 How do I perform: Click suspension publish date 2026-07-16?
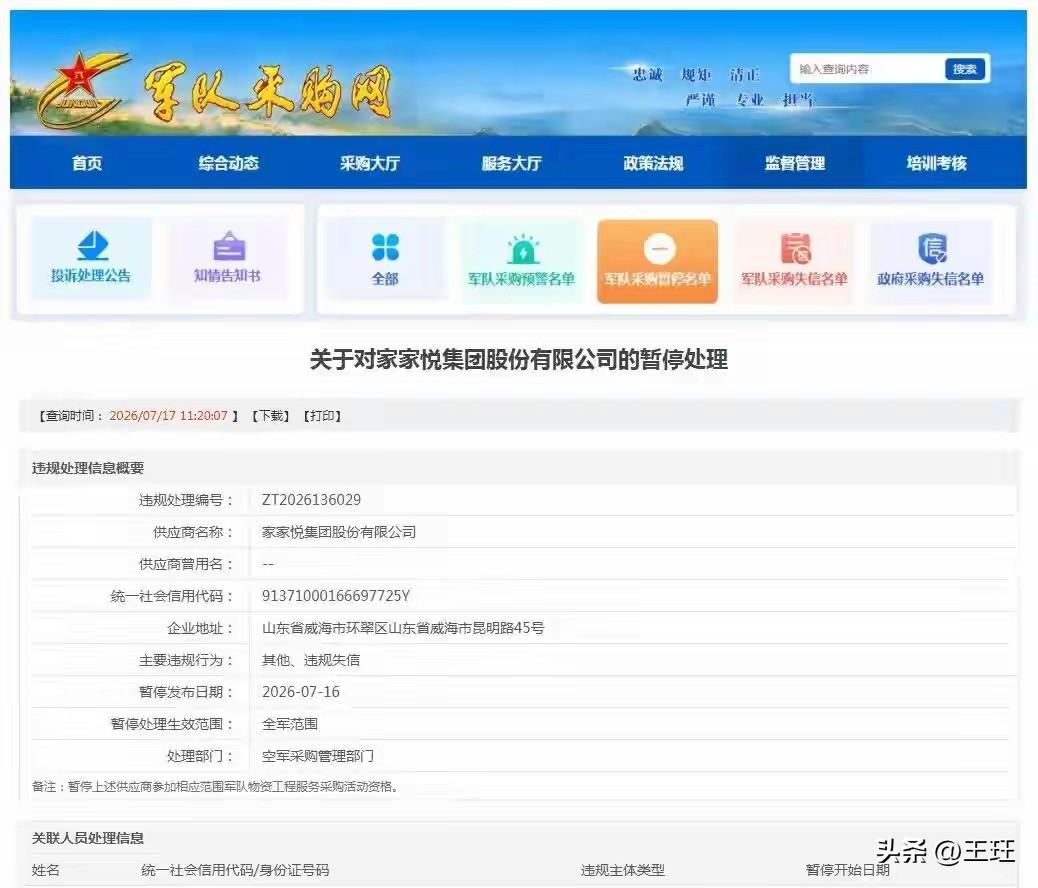coord(301,692)
